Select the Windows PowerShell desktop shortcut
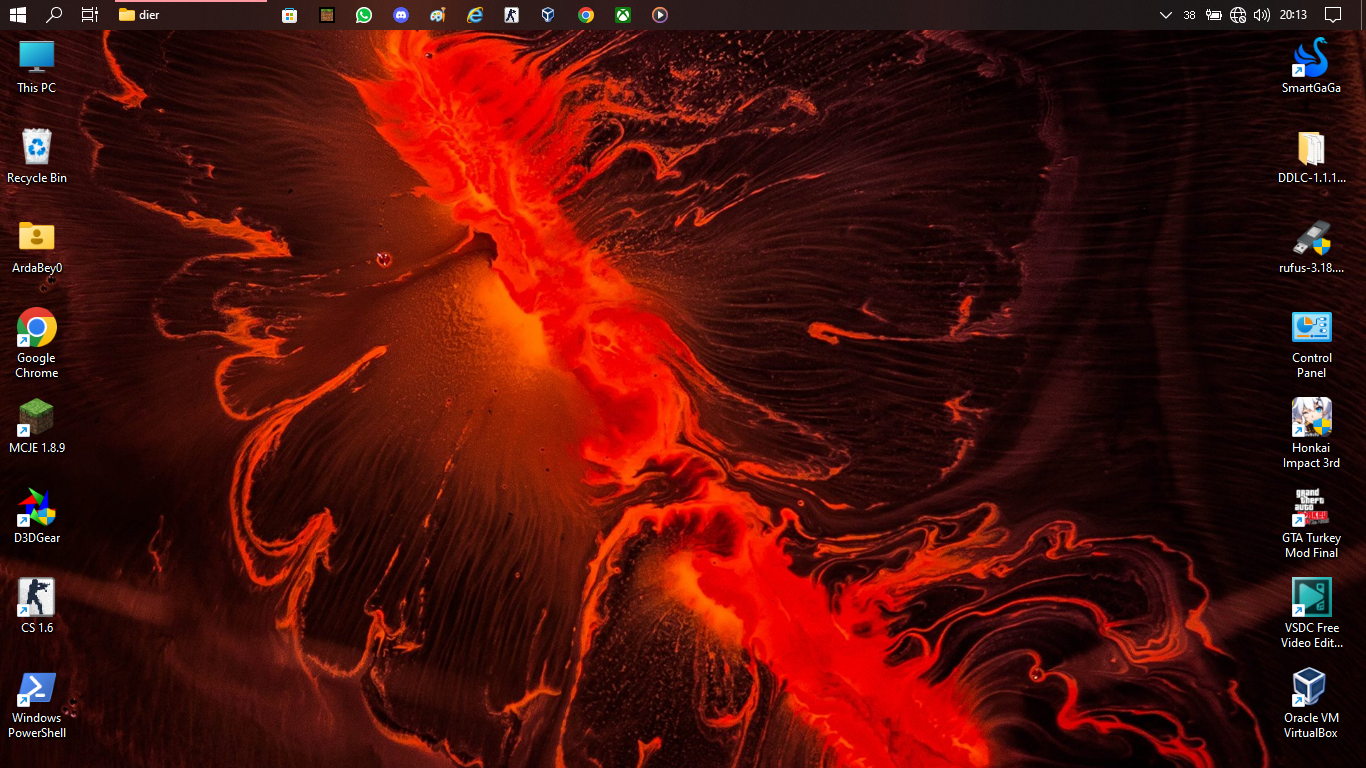This screenshot has width=1366, height=768. [37, 704]
